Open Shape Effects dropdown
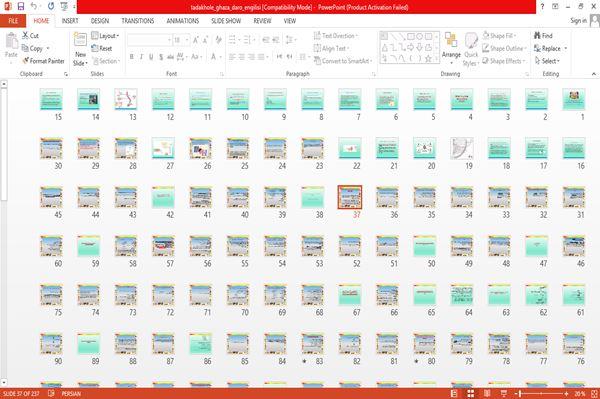 click(x=503, y=61)
